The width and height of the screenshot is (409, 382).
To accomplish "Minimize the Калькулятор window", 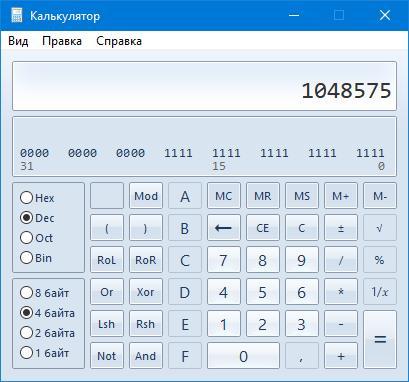I will pyautogui.click(x=294, y=15).
